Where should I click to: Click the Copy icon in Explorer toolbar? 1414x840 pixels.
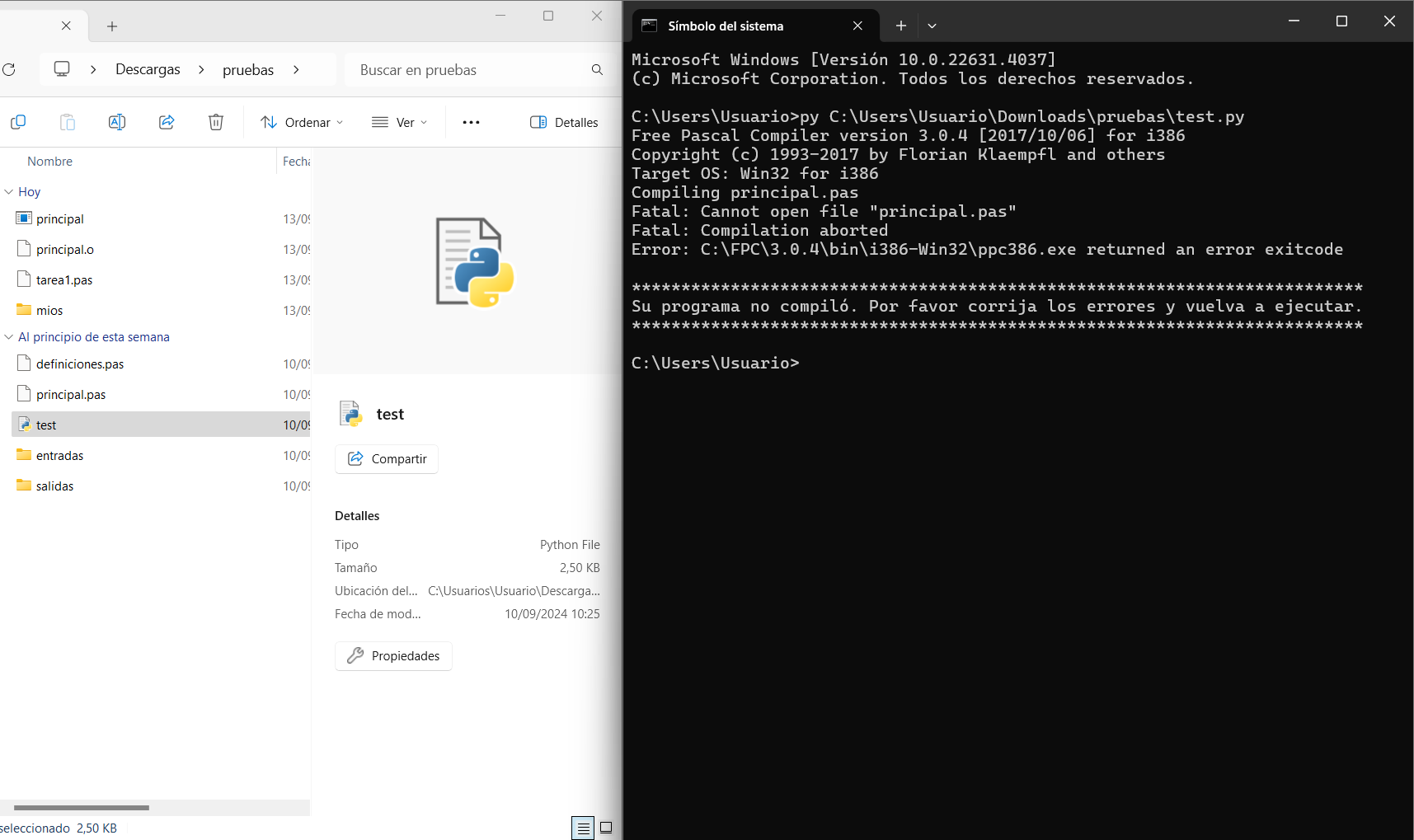pos(18,122)
